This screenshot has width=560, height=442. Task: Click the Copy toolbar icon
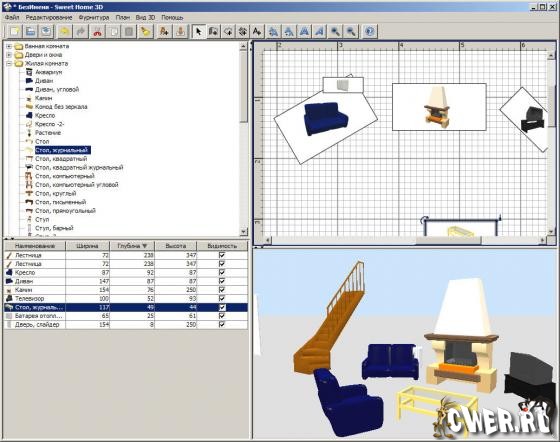tap(114, 32)
